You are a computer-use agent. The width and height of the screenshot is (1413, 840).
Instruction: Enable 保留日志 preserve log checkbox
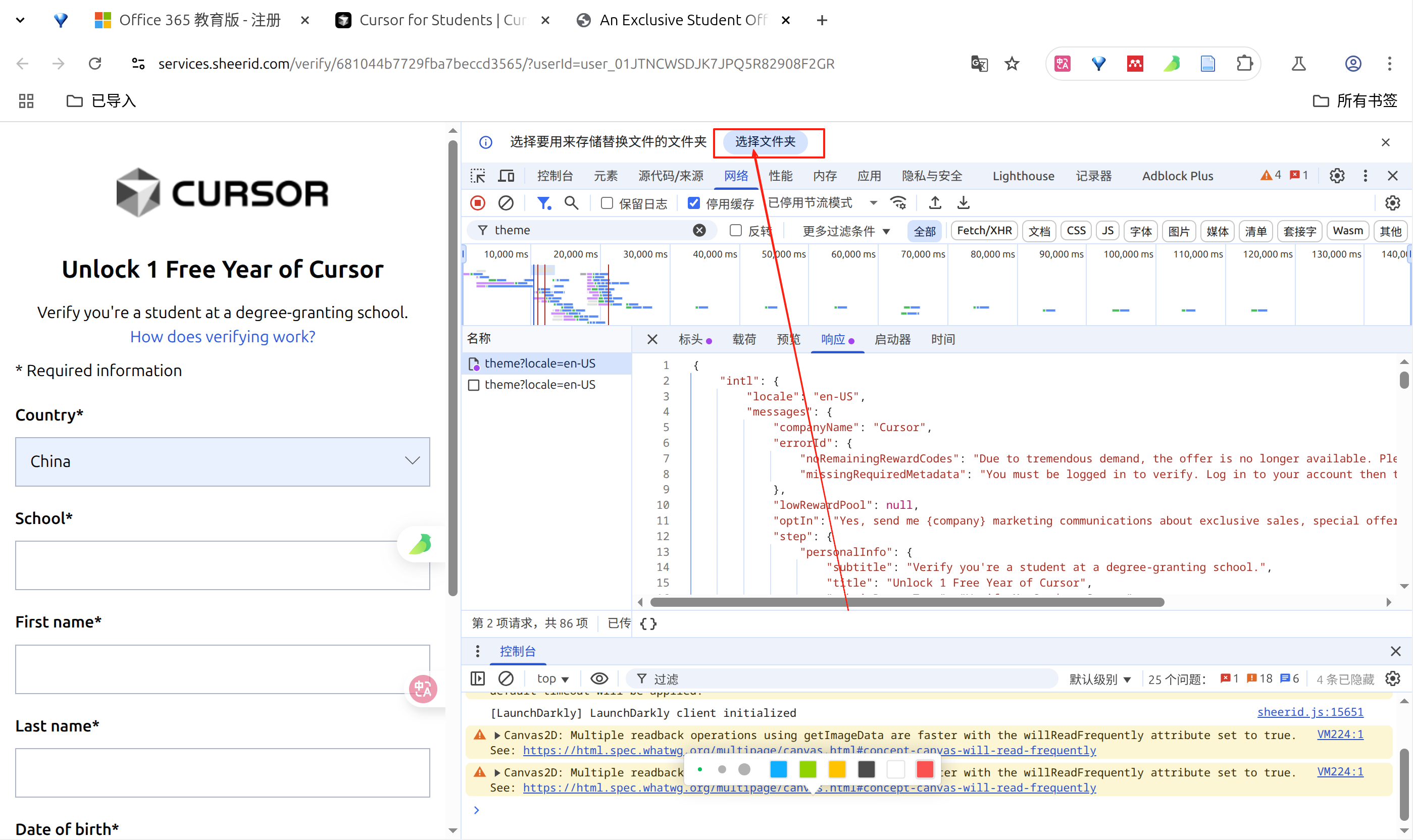(x=607, y=203)
